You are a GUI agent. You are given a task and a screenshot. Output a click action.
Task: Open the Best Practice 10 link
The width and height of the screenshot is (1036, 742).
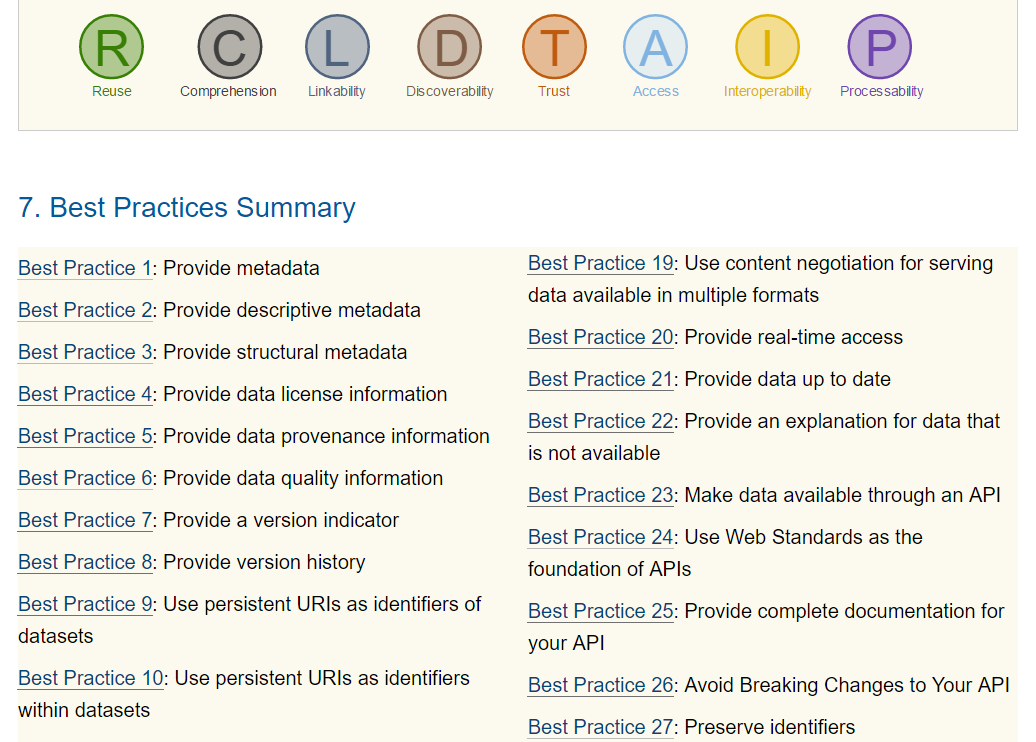pyautogui.click(x=90, y=678)
